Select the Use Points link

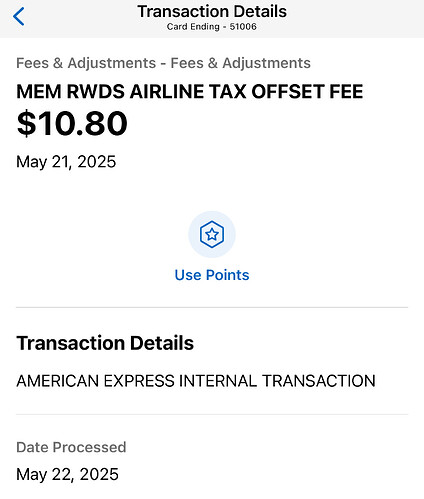coord(212,275)
